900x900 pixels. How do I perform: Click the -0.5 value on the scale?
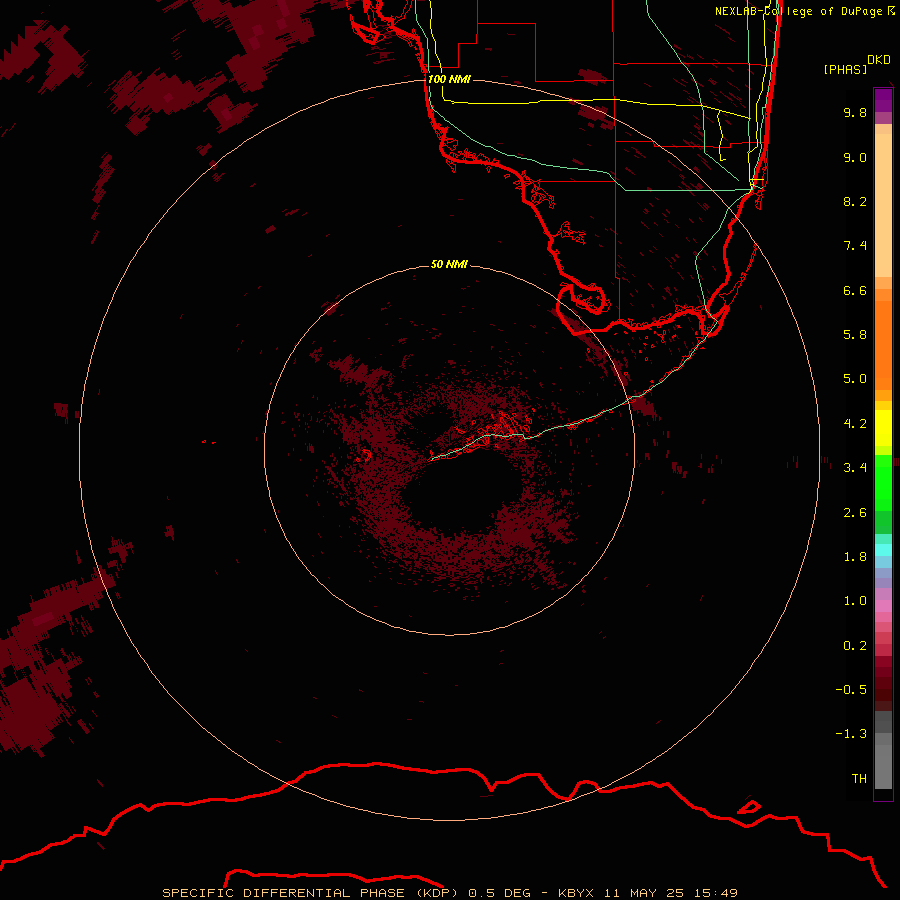pyautogui.click(x=851, y=690)
